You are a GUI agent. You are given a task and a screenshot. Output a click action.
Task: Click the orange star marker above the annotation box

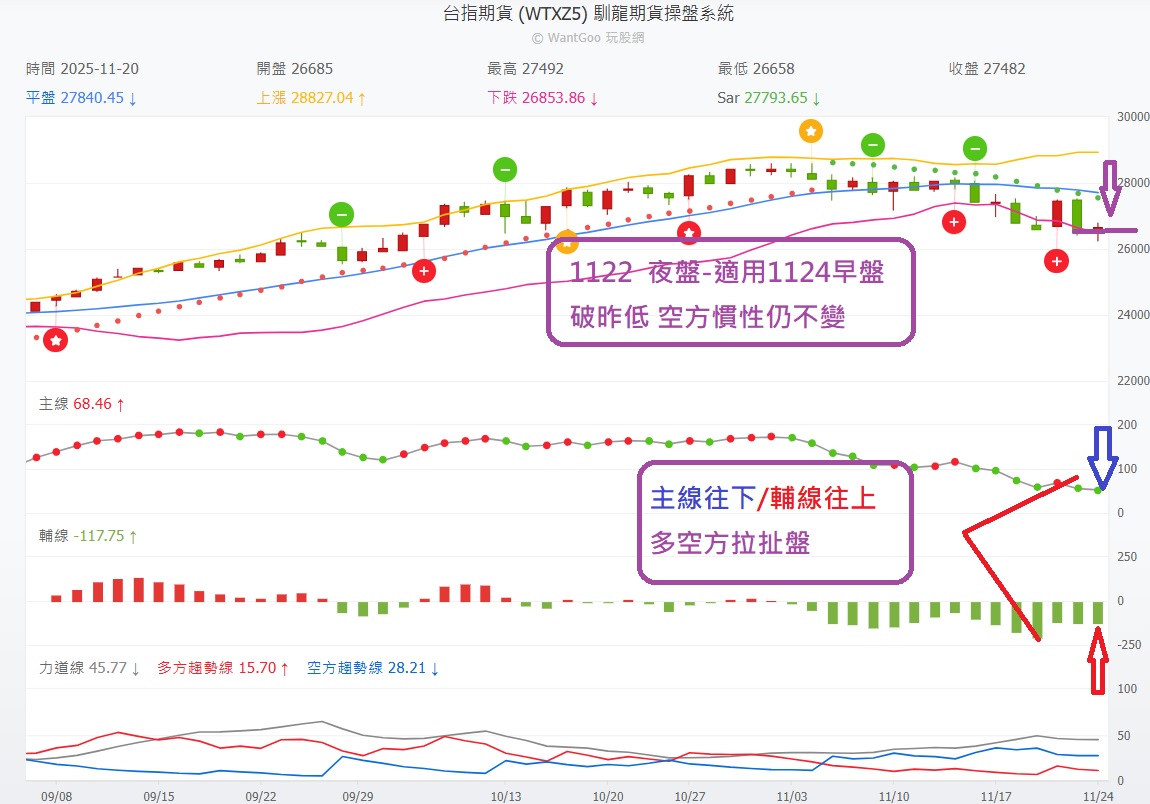pyautogui.click(x=569, y=241)
